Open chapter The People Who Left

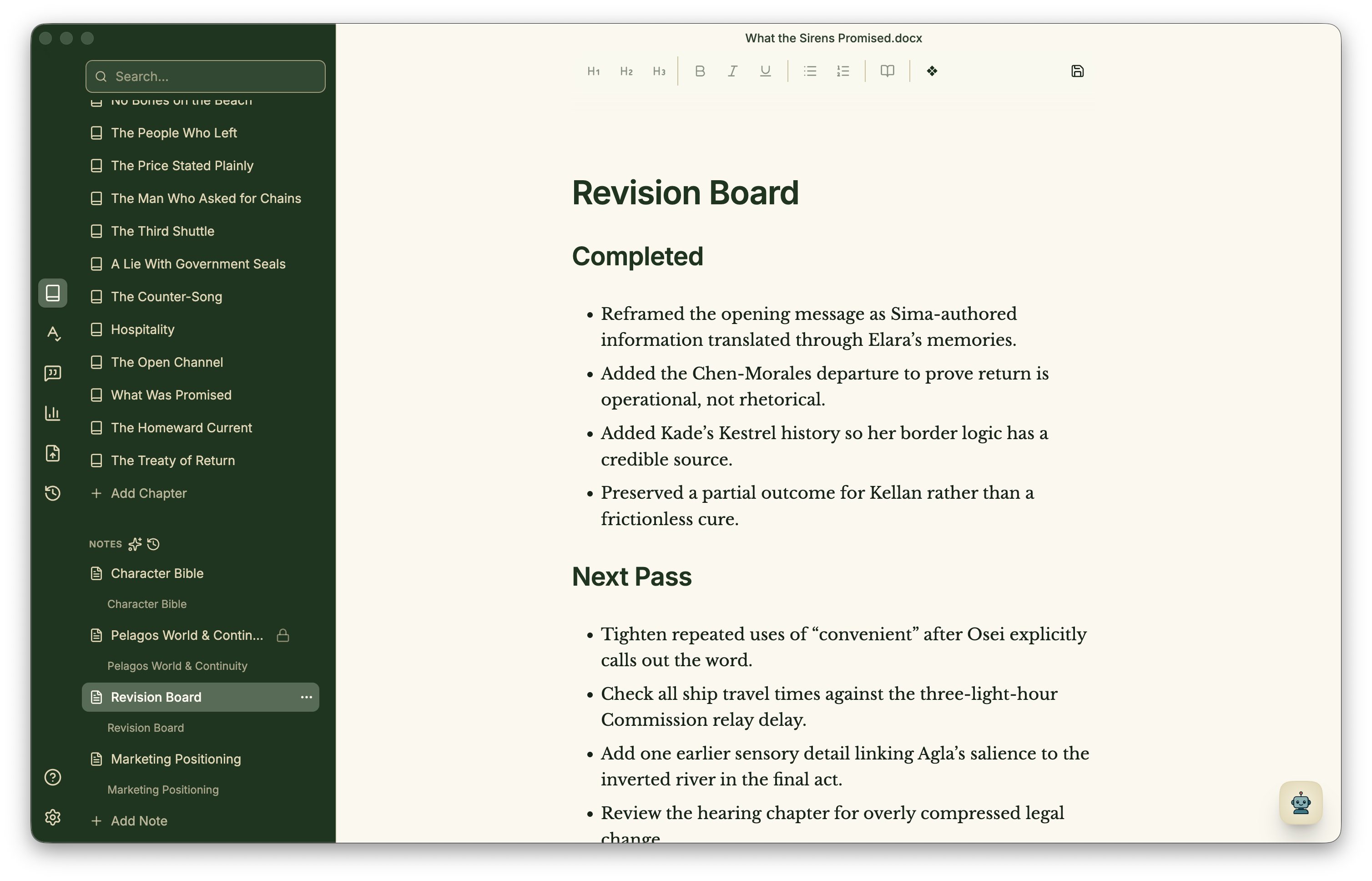pos(200,133)
